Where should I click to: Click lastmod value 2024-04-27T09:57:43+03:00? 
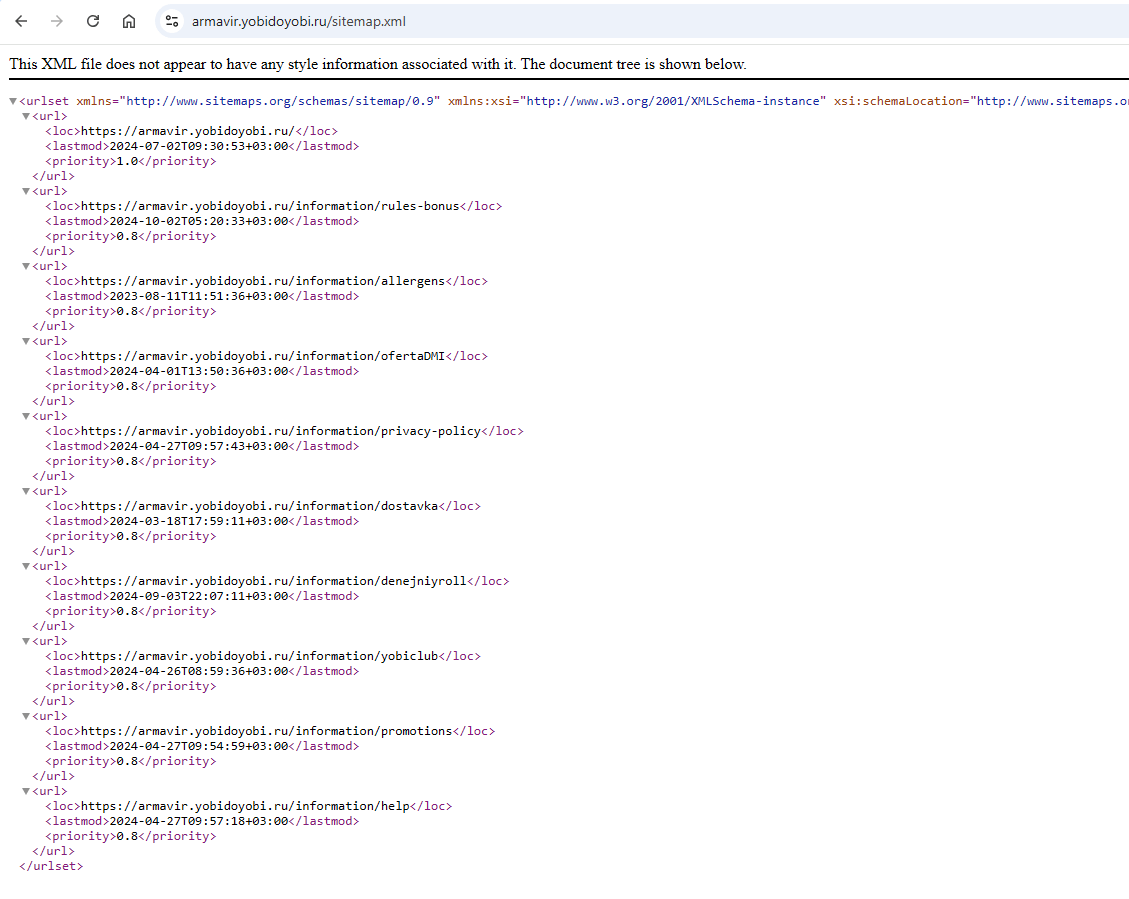(x=199, y=446)
